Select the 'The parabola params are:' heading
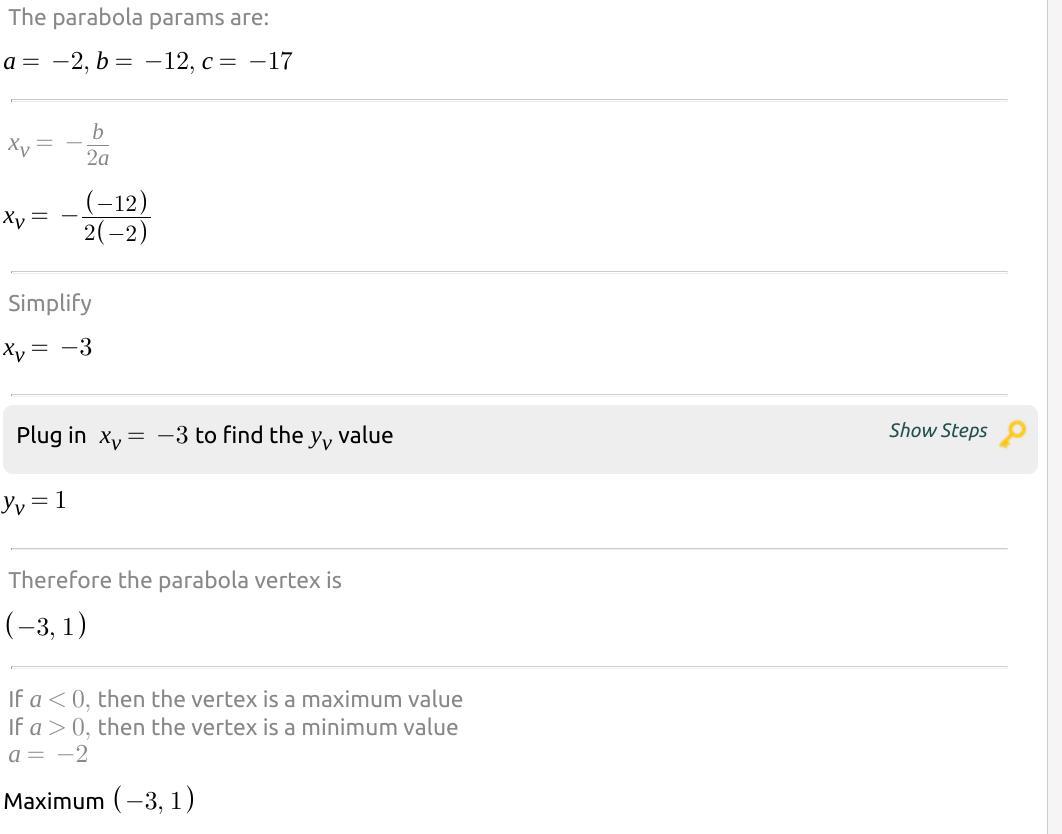1062x834 pixels. pos(138,18)
